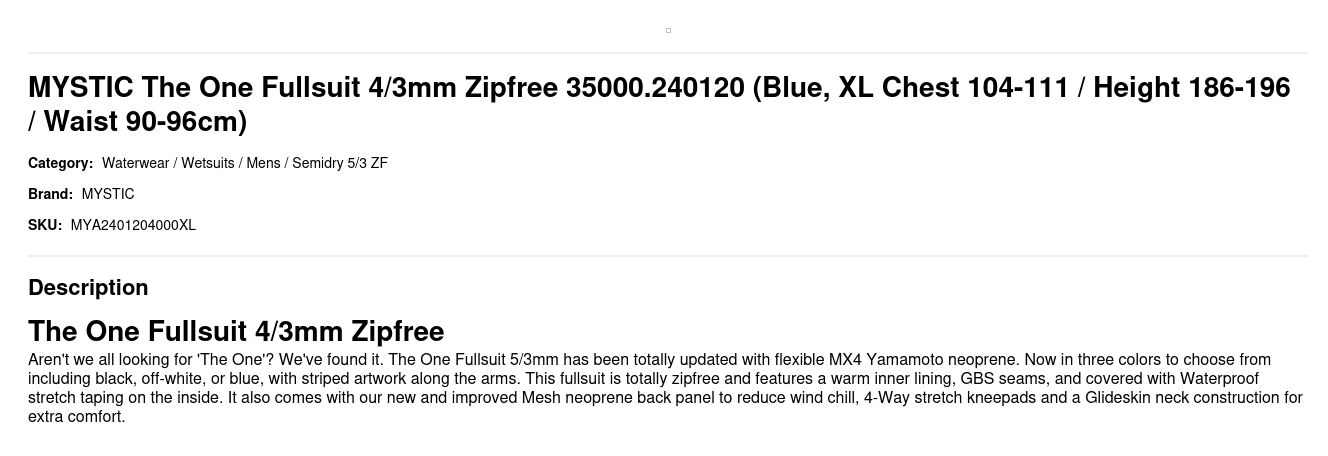Screen dimensions: 1328x456
Task: Open the MYSTIC brand value link
Action: pos(108,194)
